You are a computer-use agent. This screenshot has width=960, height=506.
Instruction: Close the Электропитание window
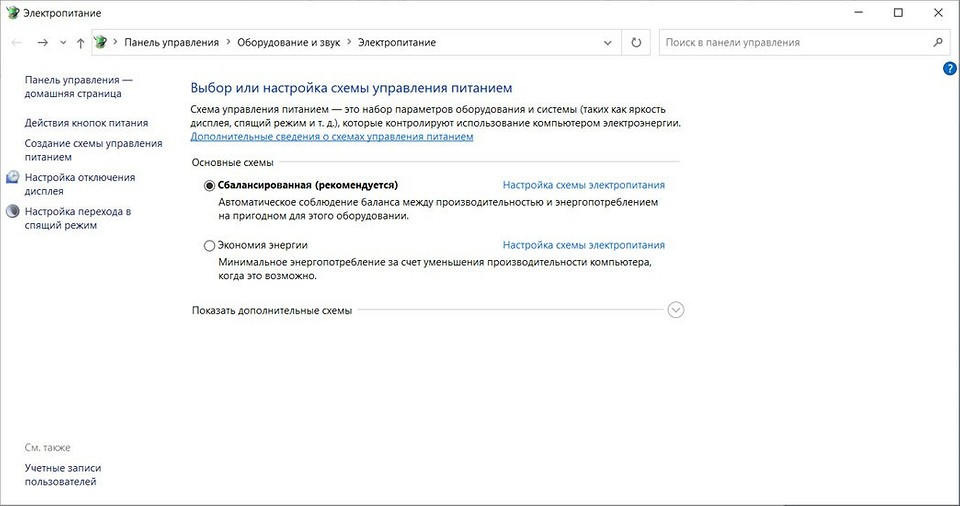(x=938, y=12)
